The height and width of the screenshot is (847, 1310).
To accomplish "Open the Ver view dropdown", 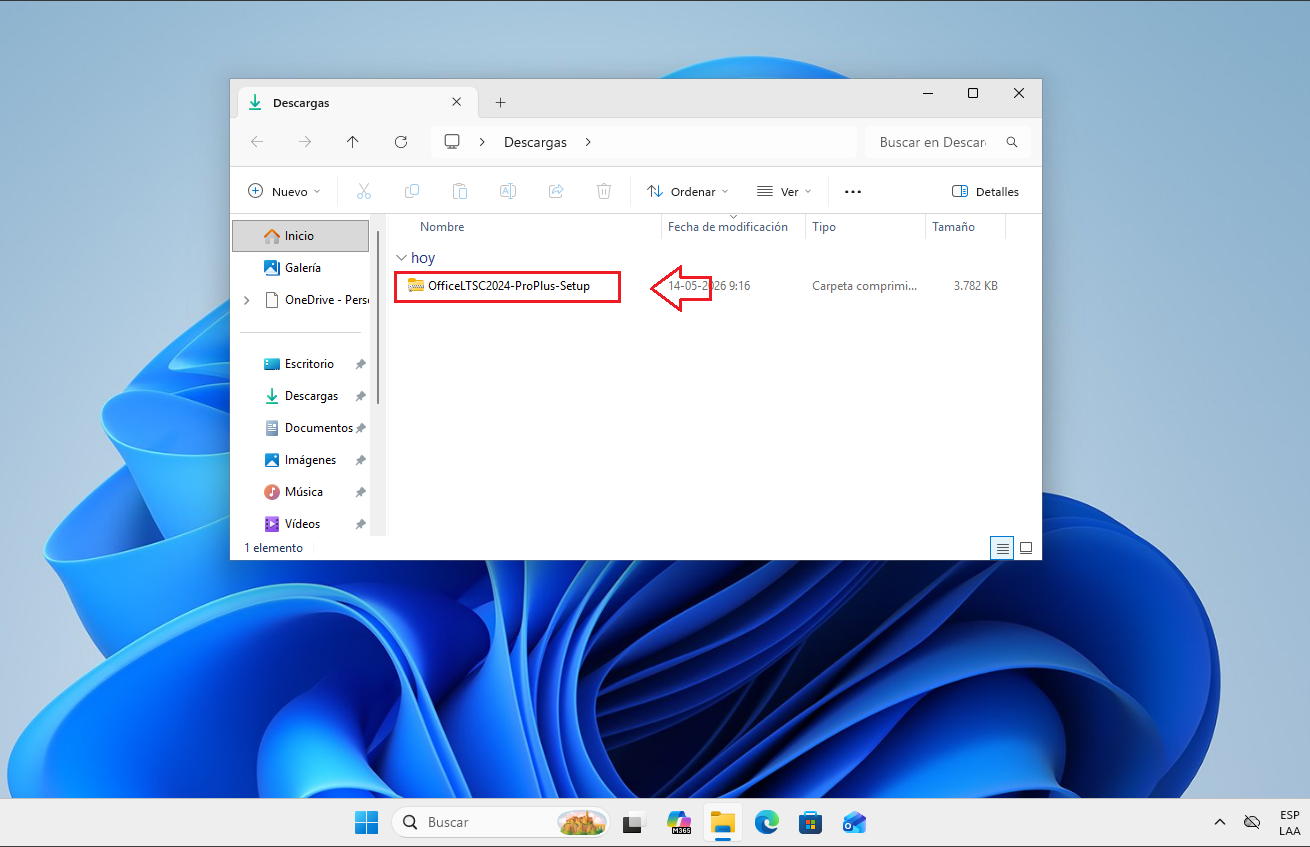I will (784, 191).
